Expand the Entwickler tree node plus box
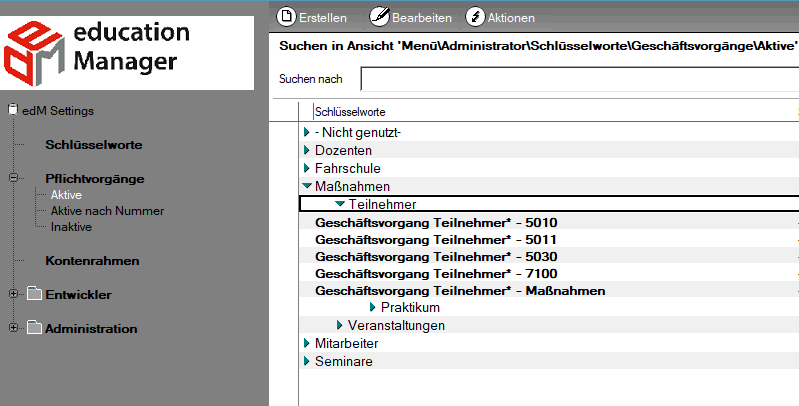 click(13, 294)
